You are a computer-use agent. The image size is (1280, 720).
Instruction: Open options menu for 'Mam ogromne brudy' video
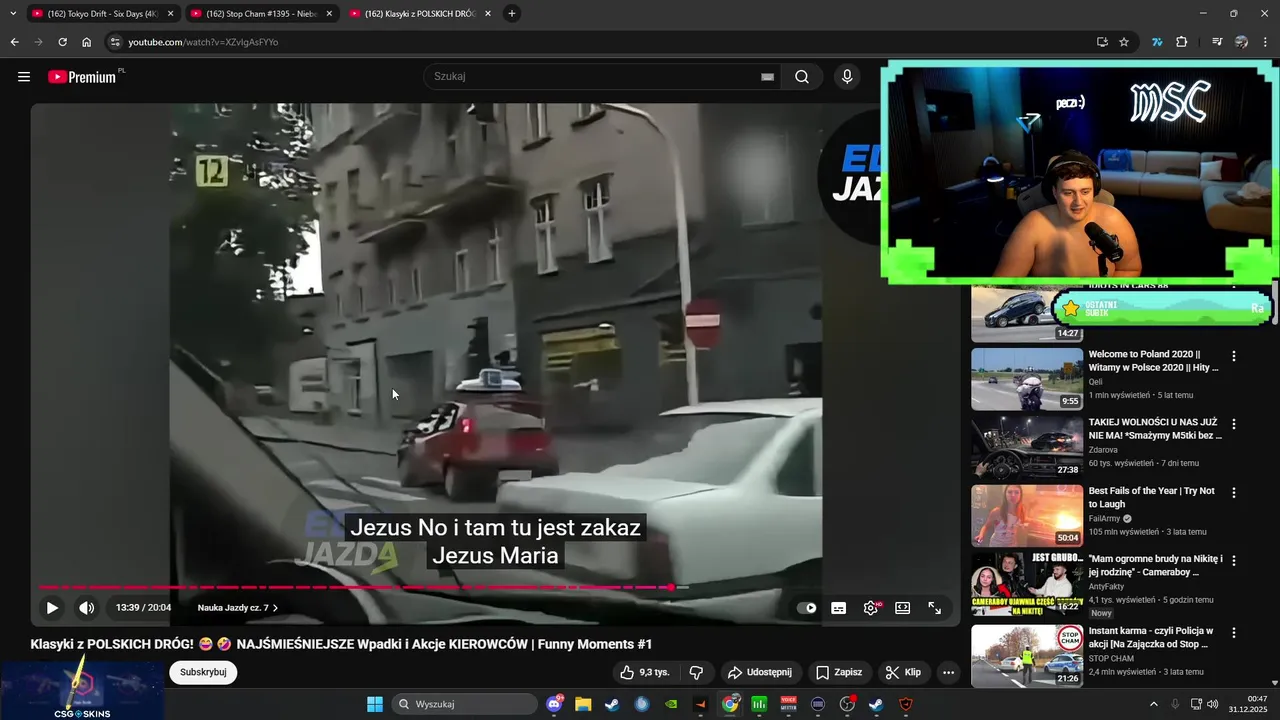(1234, 560)
